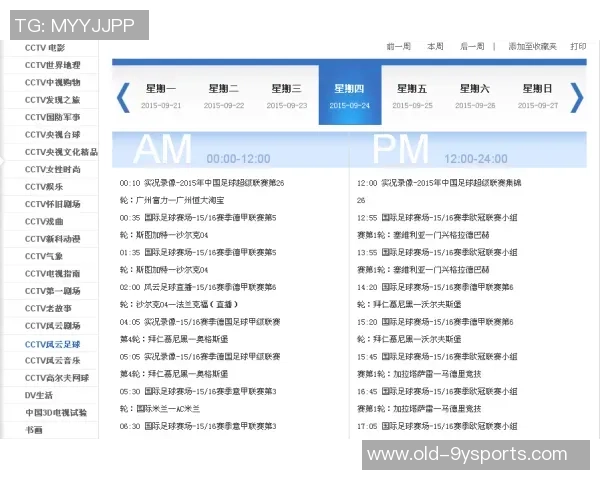Select the 星期一 2015-09-21 tab
600x480 pixels.
click(161, 95)
